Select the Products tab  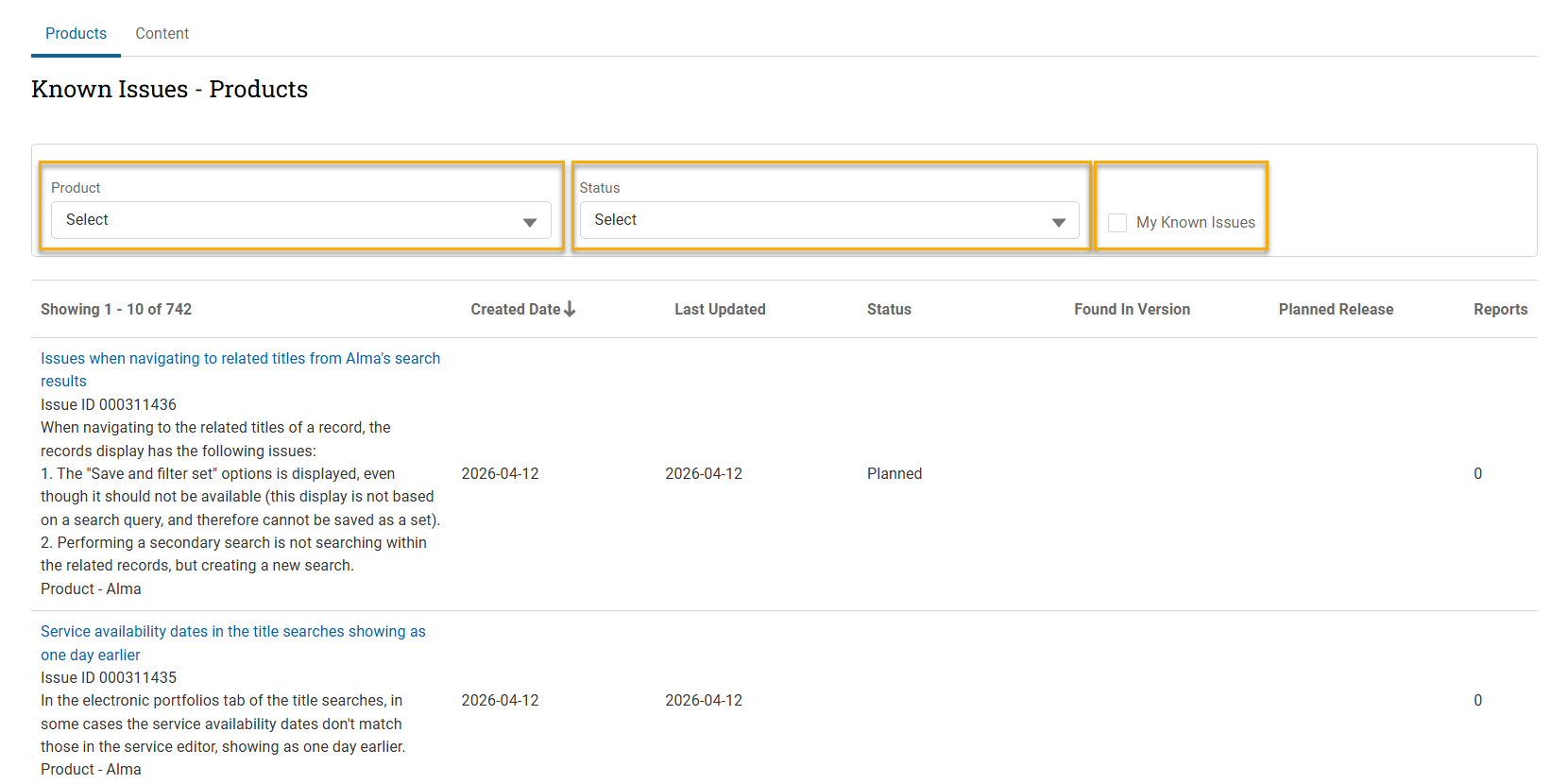(76, 34)
